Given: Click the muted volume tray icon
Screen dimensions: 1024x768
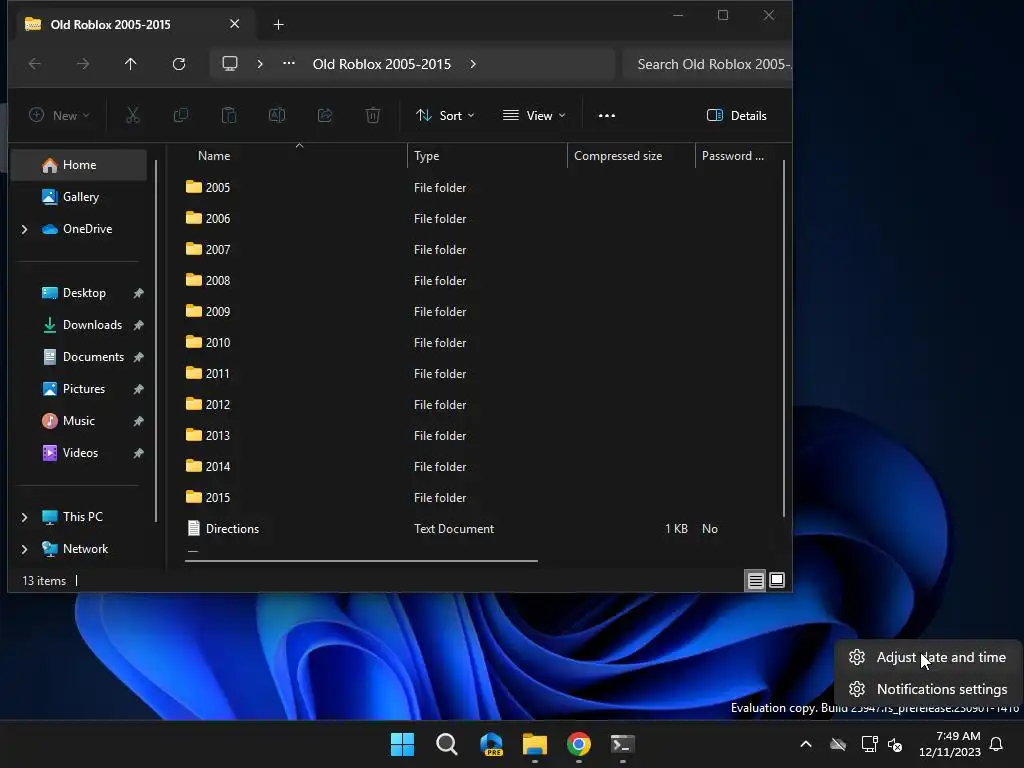Looking at the screenshot, I should click(x=895, y=744).
